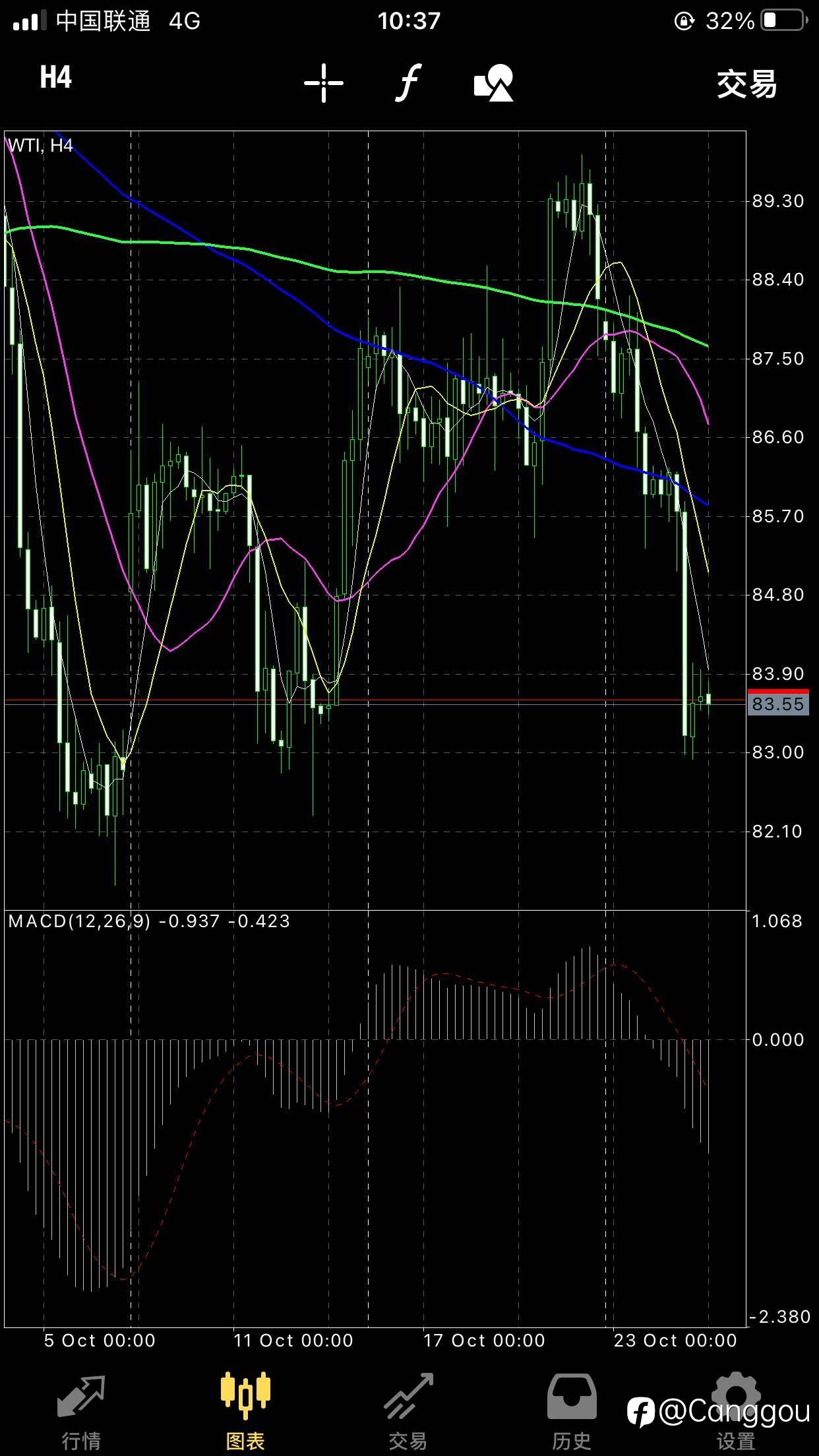Click the MACD zero level 0.000
Viewport: 819px width, 1456px height.
[778, 1040]
